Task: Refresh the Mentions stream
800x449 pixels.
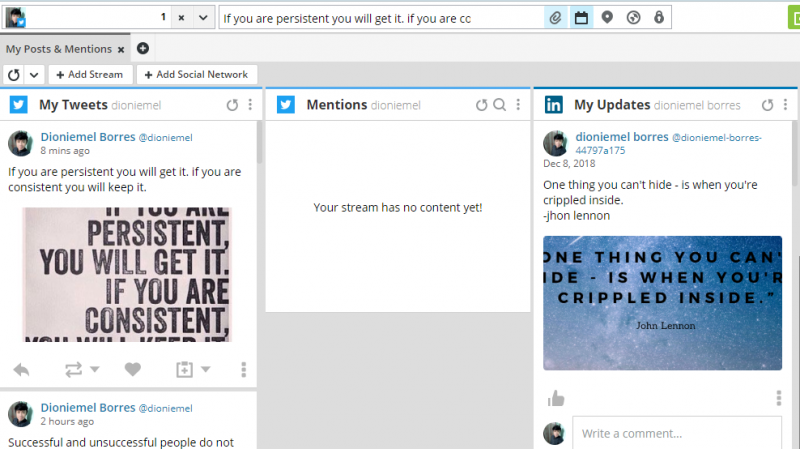Action: pyautogui.click(x=482, y=105)
